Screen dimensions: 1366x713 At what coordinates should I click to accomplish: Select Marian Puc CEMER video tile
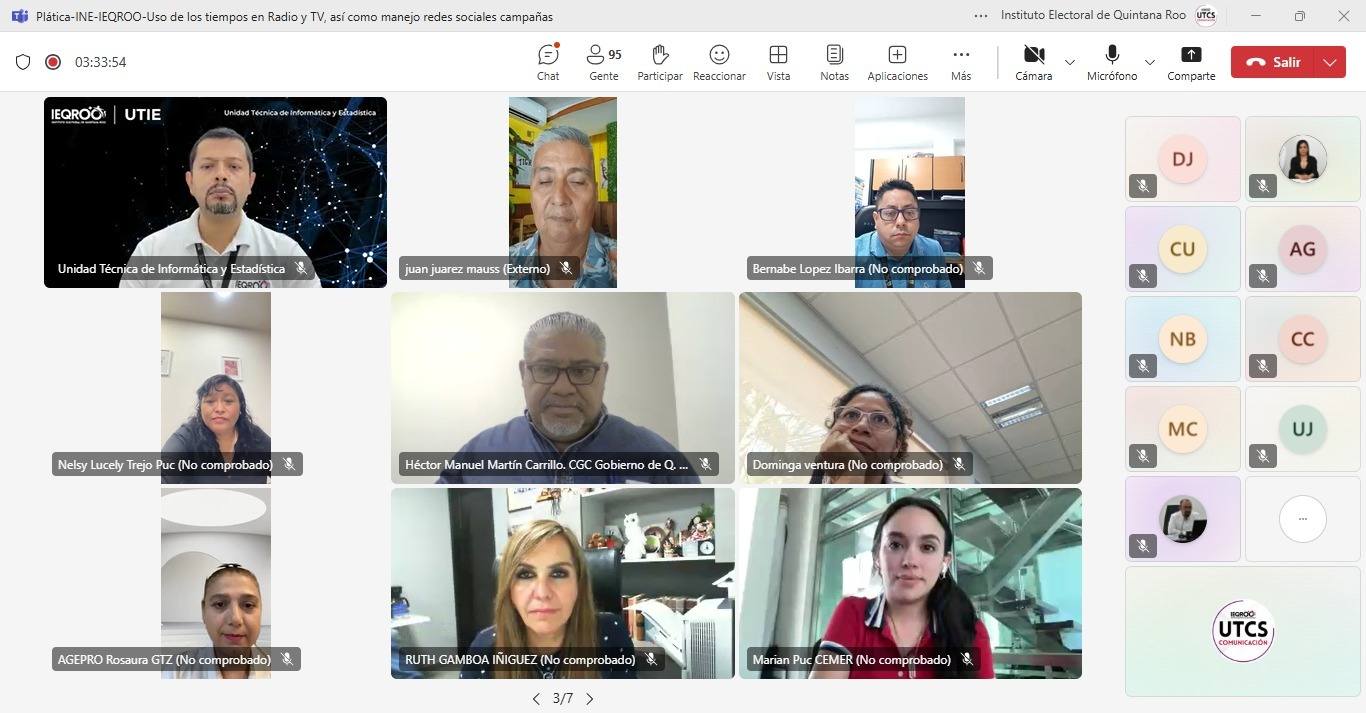coord(910,583)
